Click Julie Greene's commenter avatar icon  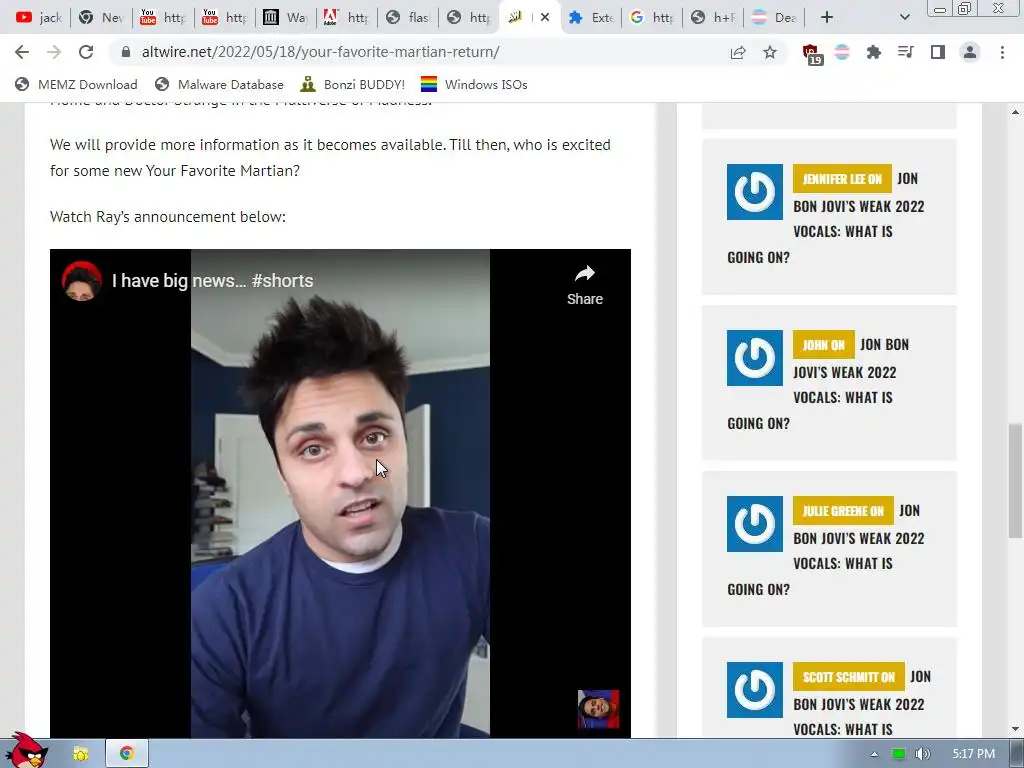click(754, 524)
